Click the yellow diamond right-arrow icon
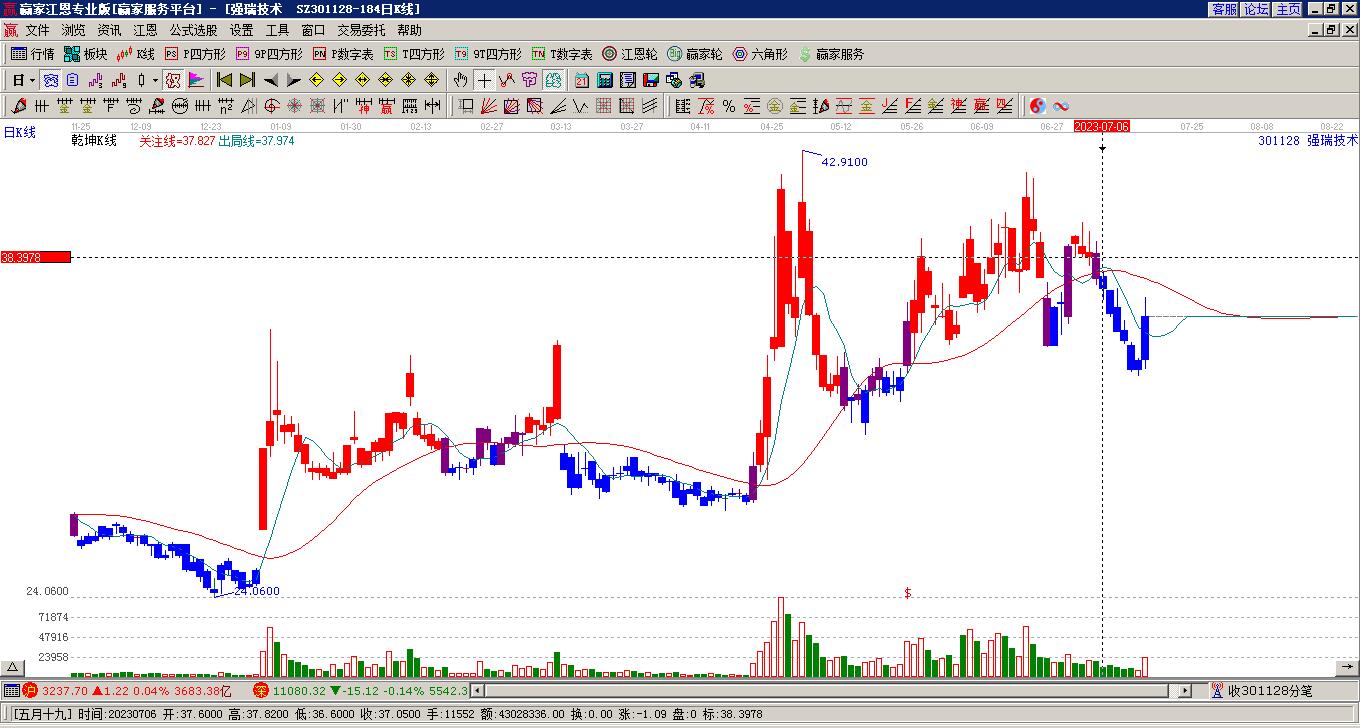The height and width of the screenshot is (728, 1360). point(340,80)
